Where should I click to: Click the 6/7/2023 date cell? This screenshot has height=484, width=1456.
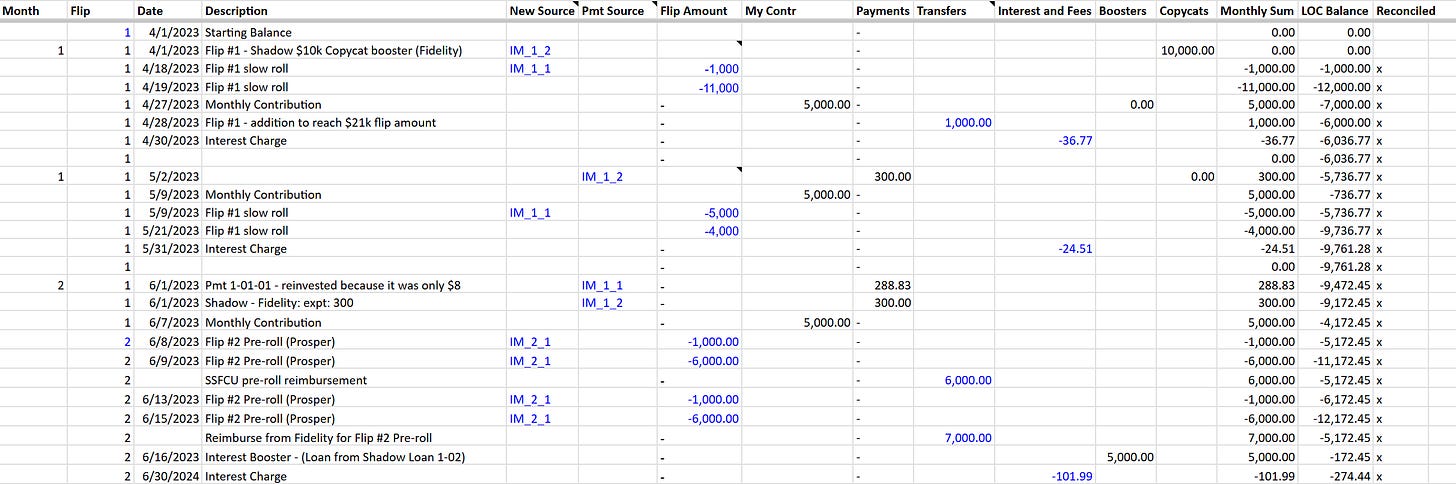pyautogui.click(x=168, y=323)
